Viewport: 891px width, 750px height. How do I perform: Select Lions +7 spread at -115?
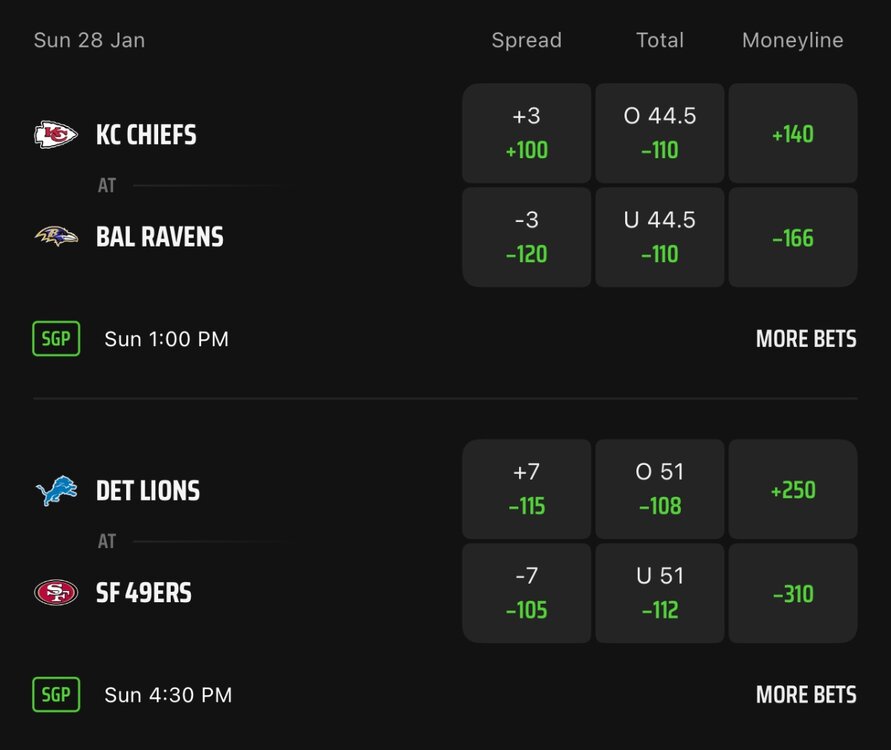click(526, 489)
